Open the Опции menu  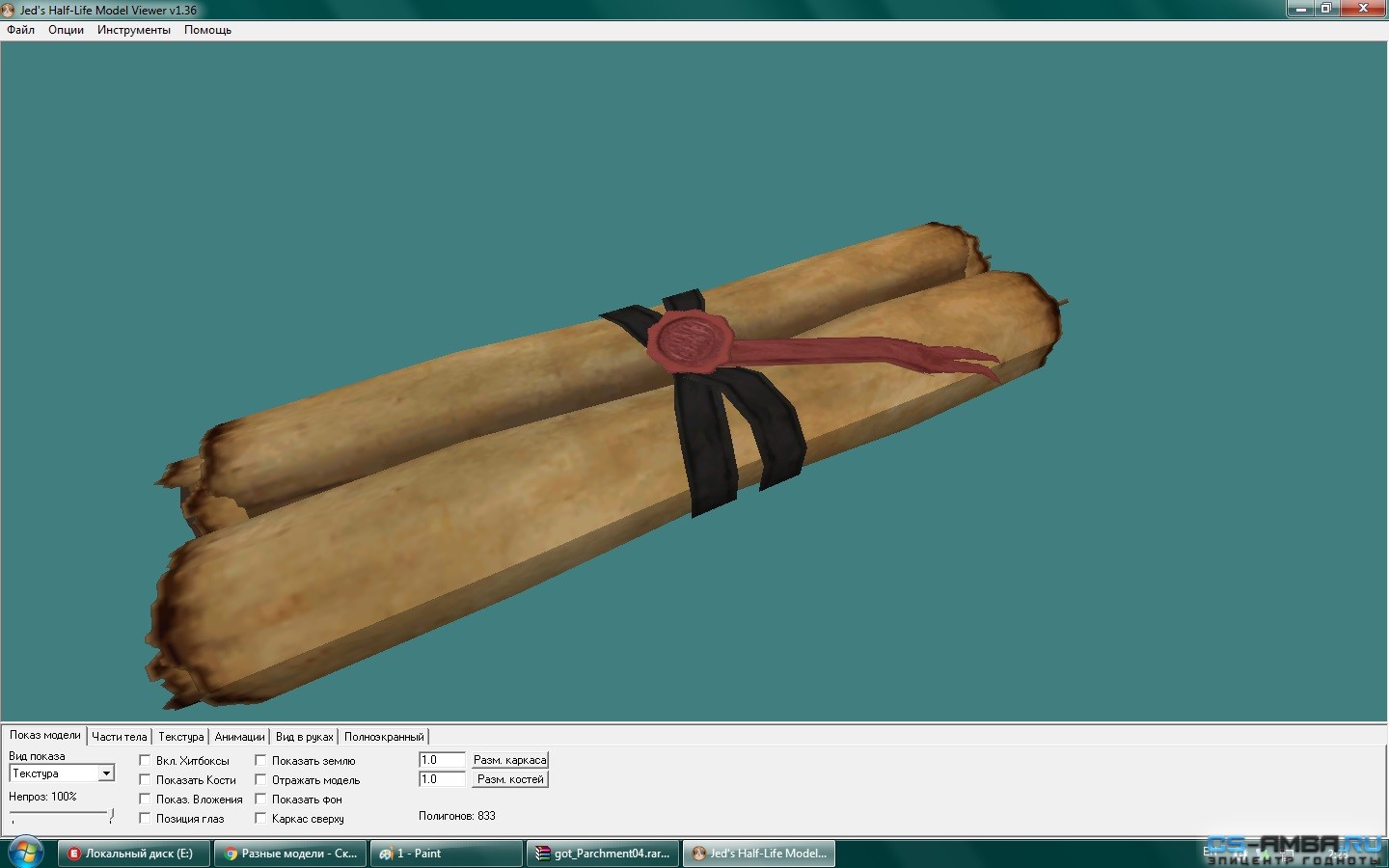[x=66, y=30]
